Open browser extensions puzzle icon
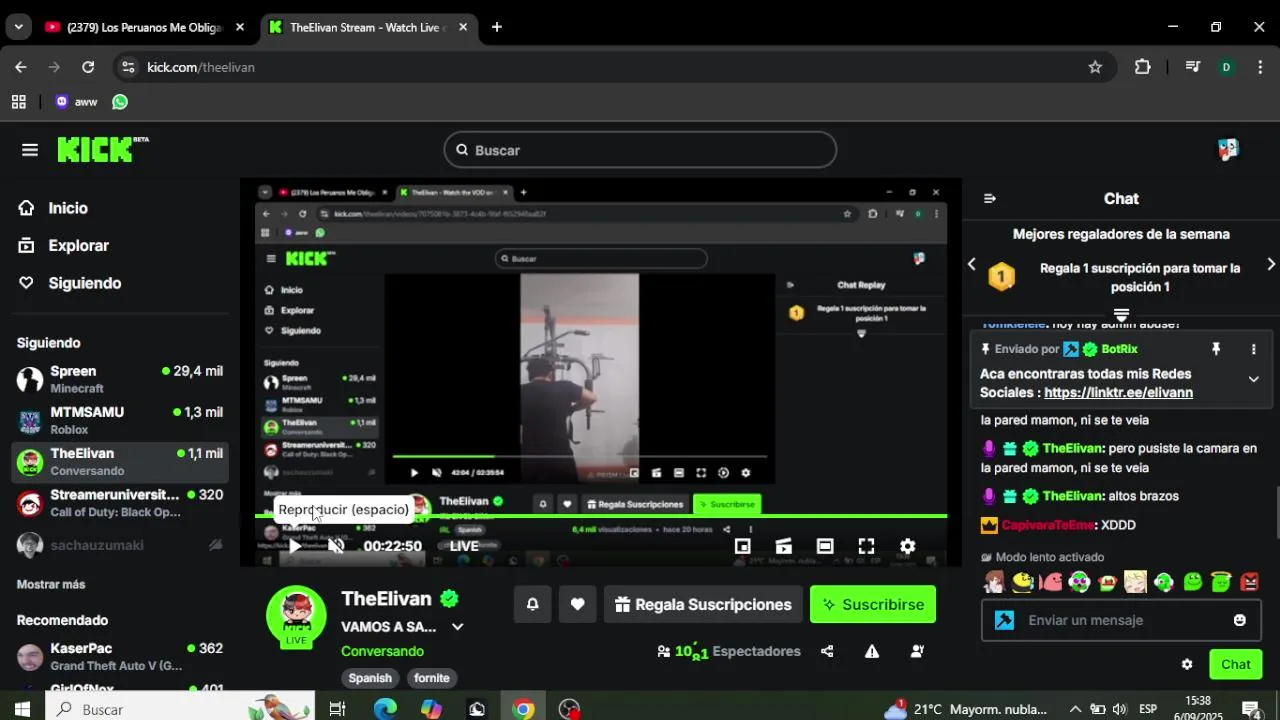The image size is (1280, 720). point(1143,67)
